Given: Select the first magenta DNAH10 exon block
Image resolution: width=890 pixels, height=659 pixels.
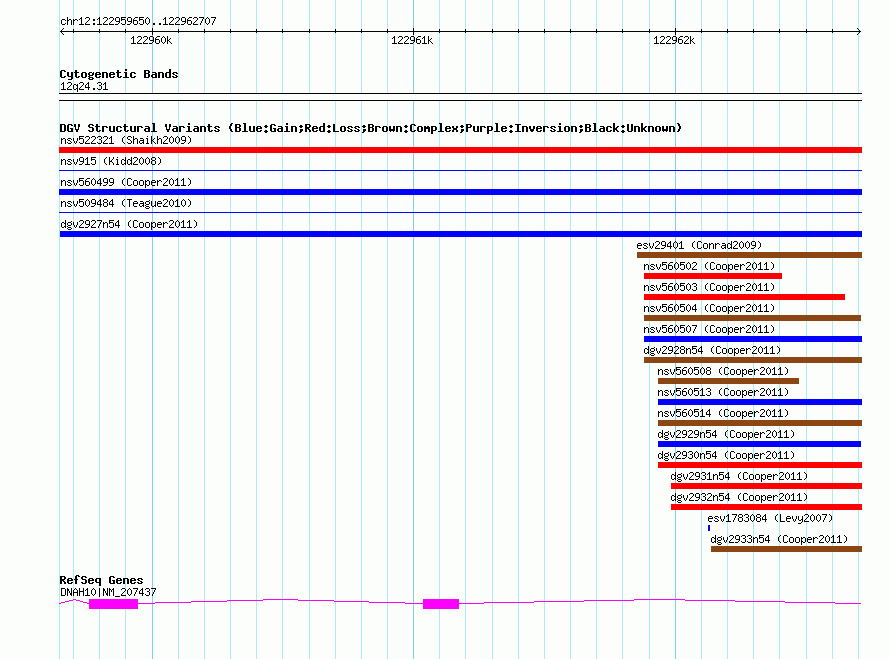Looking at the screenshot, I should pos(114,605).
